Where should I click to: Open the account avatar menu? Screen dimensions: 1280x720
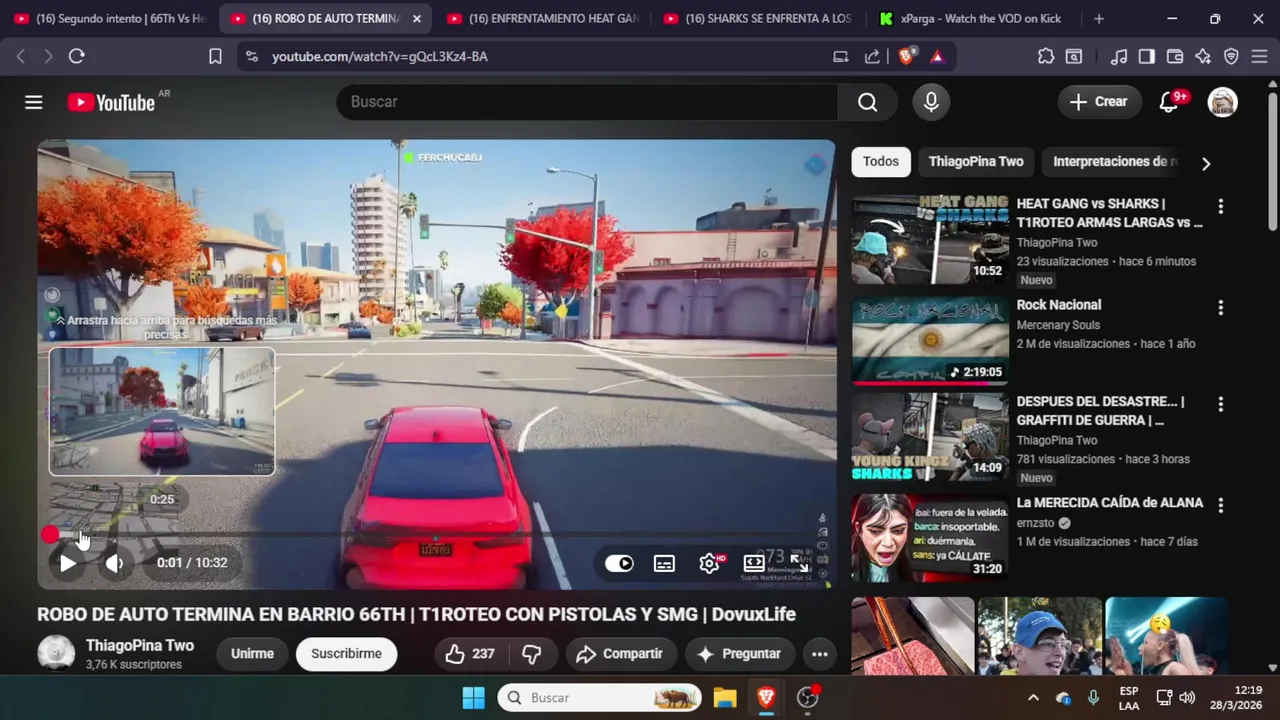click(x=1222, y=102)
